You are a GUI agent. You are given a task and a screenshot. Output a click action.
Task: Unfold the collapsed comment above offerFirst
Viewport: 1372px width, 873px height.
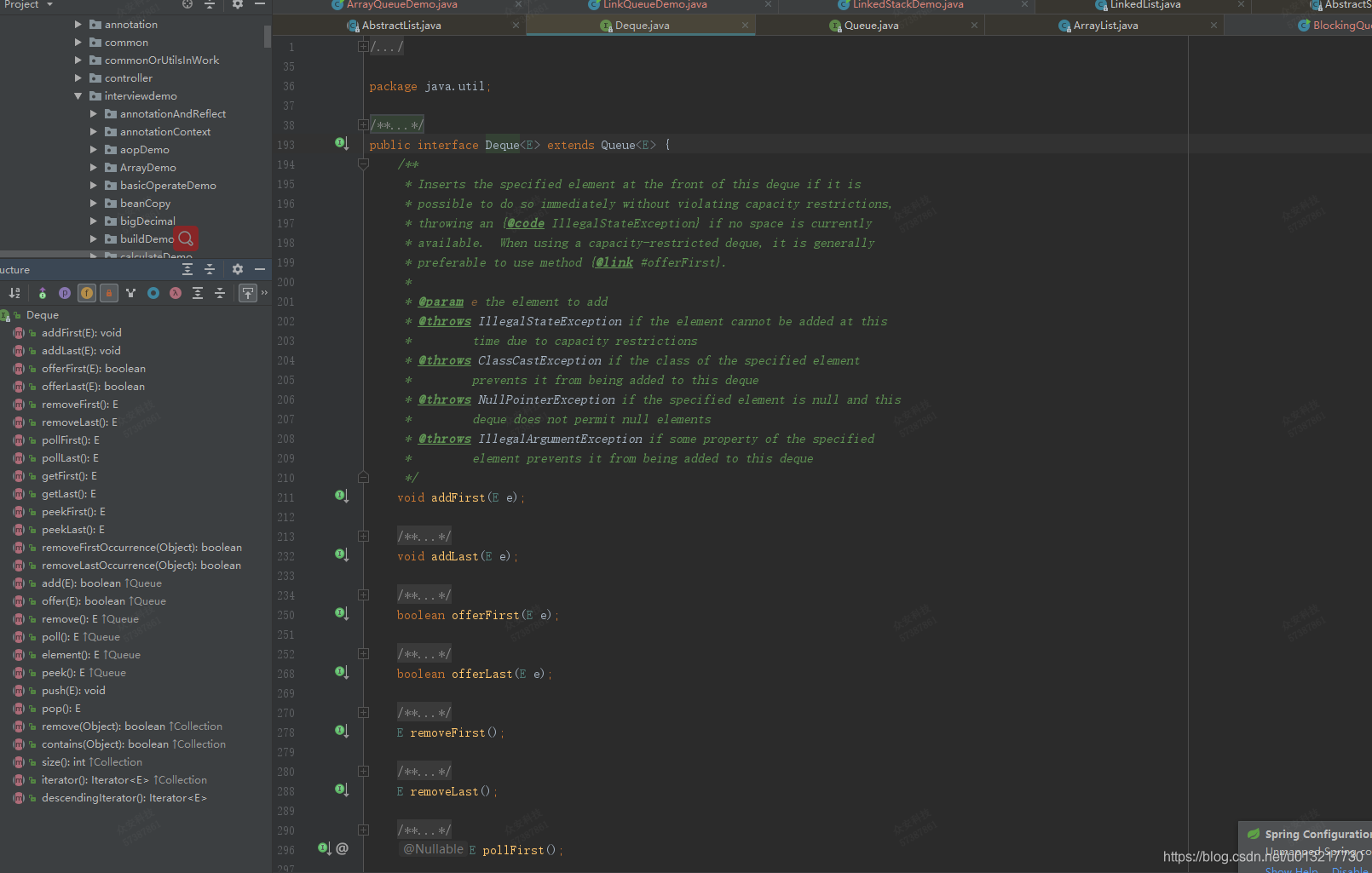coord(363,595)
